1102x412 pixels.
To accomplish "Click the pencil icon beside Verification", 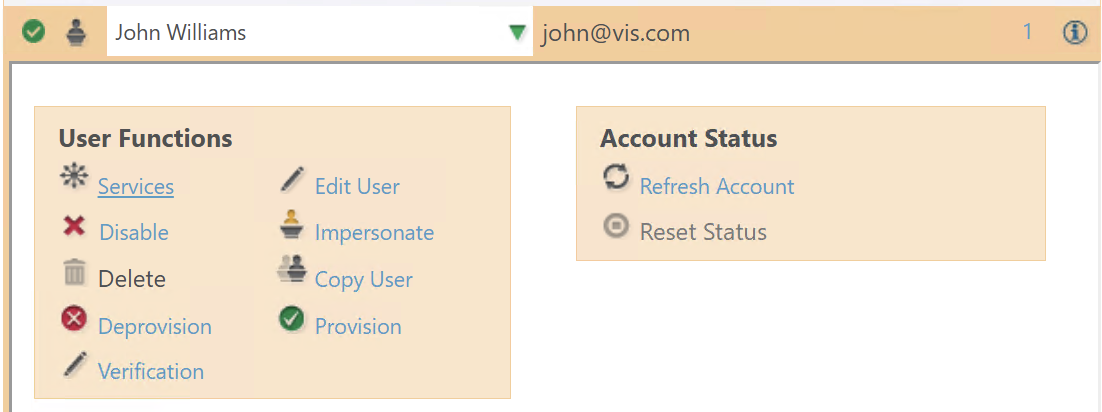I will click(x=75, y=364).
